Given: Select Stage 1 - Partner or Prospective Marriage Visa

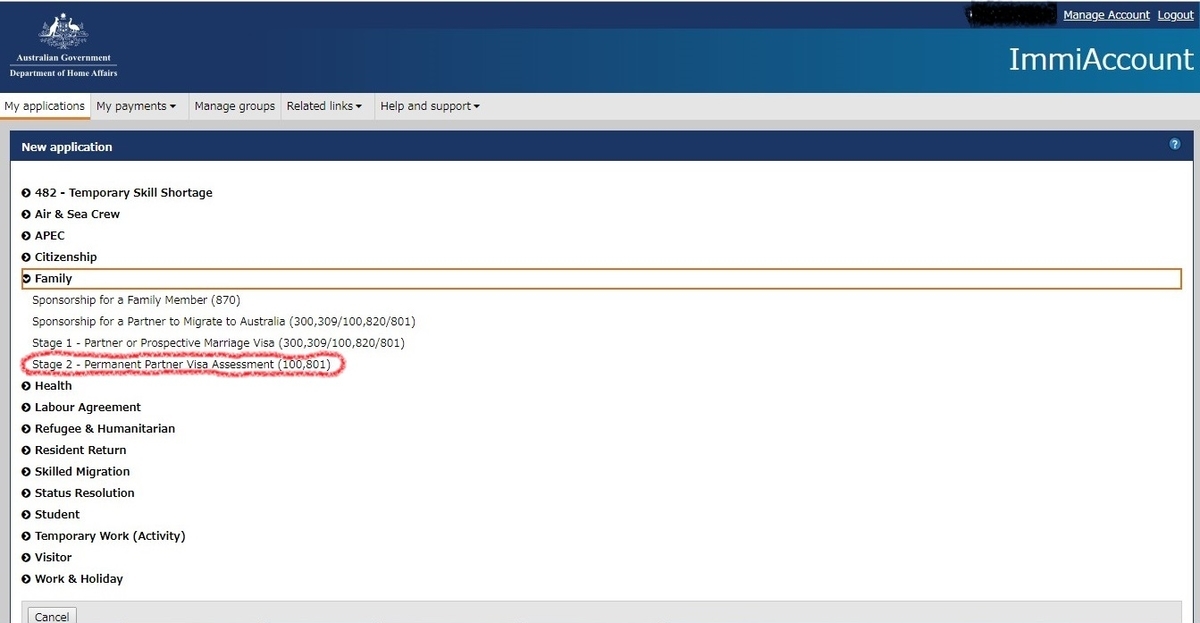Looking at the screenshot, I should (x=218, y=343).
